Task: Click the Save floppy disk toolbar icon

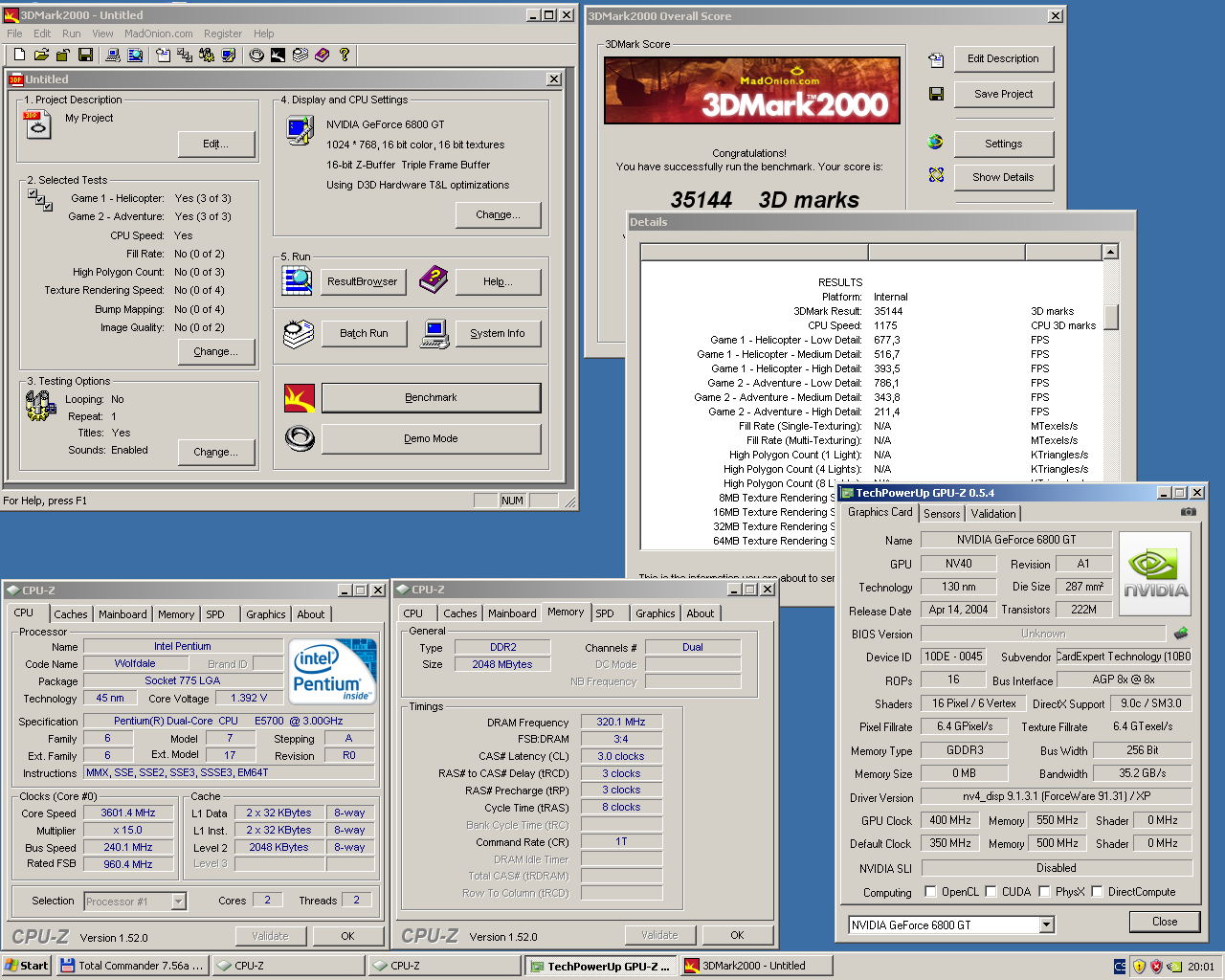Action: click(85, 56)
